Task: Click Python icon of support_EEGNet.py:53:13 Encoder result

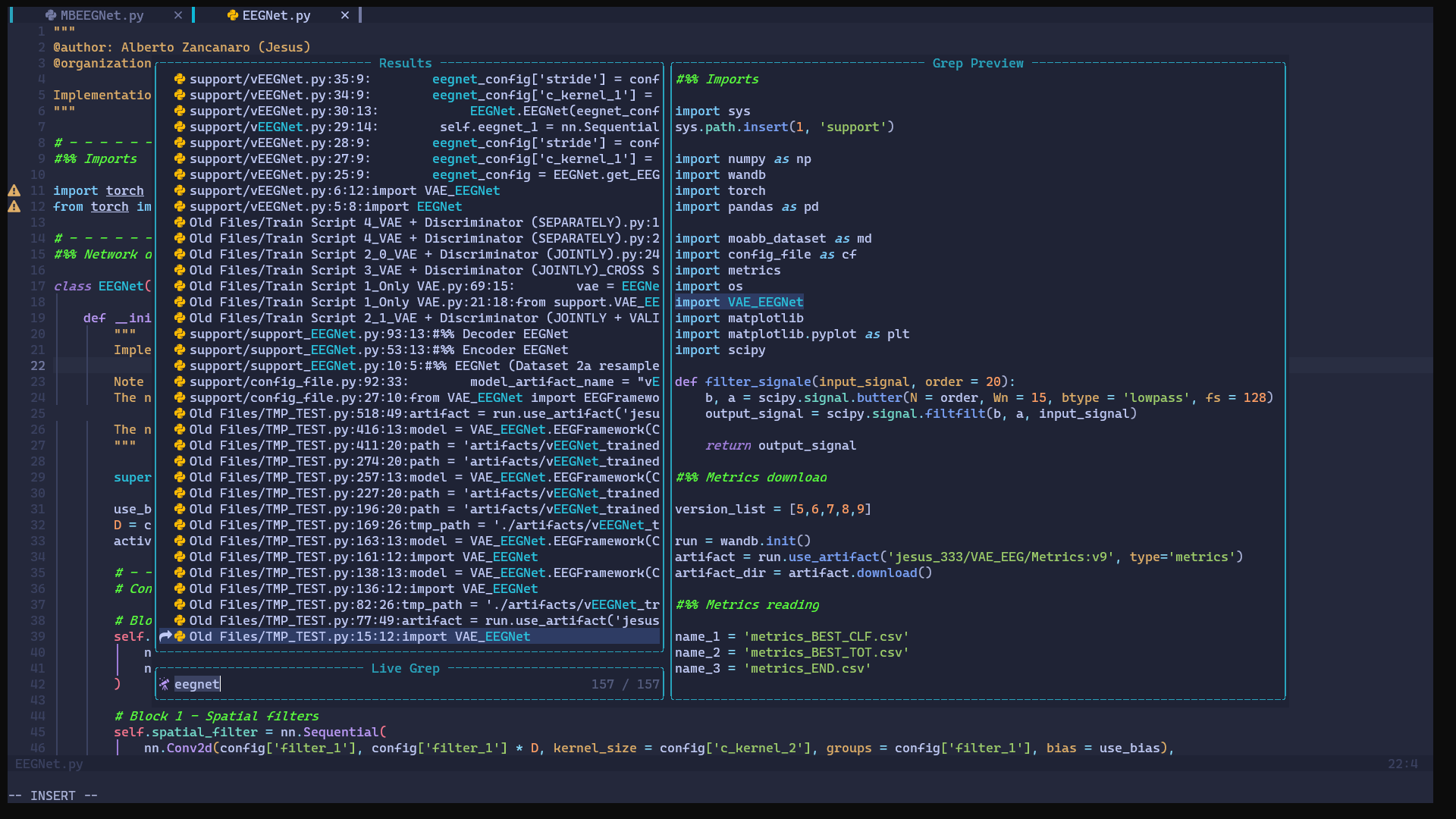Action: pyautogui.click(x=180, y=350)
